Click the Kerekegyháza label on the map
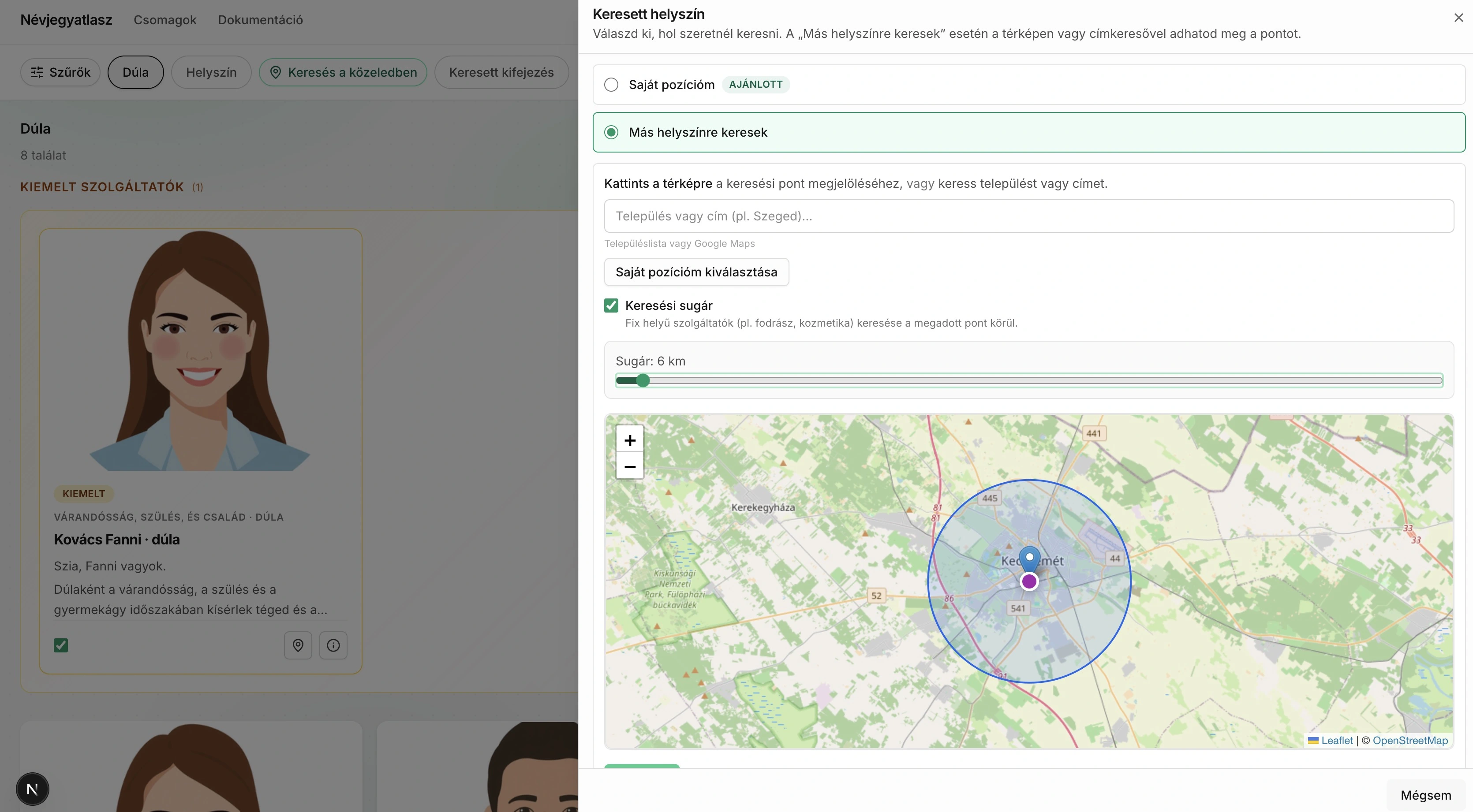The width and height of the screenshot is (1473, 812). click(763, 507)
